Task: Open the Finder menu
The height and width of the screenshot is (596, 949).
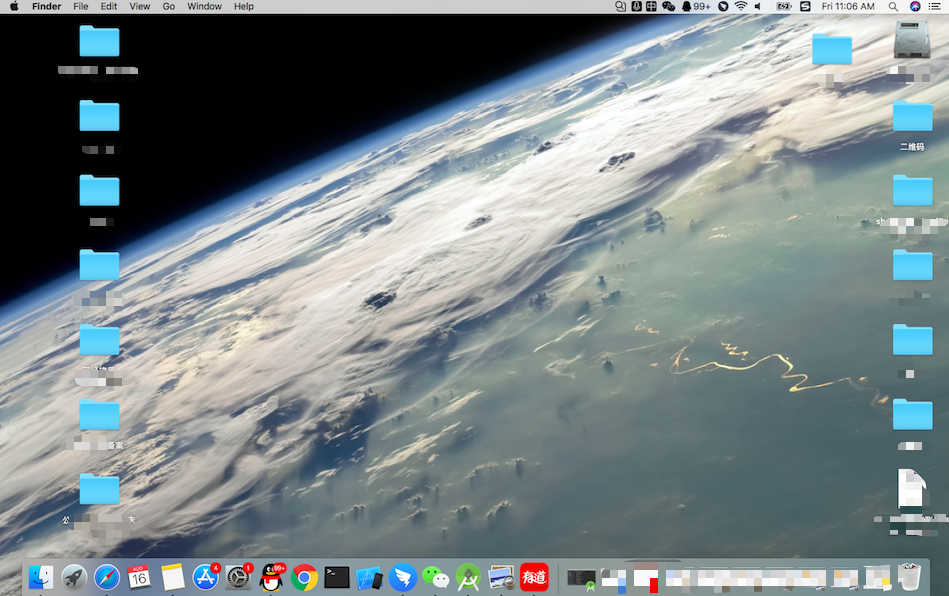Action: 47,6
